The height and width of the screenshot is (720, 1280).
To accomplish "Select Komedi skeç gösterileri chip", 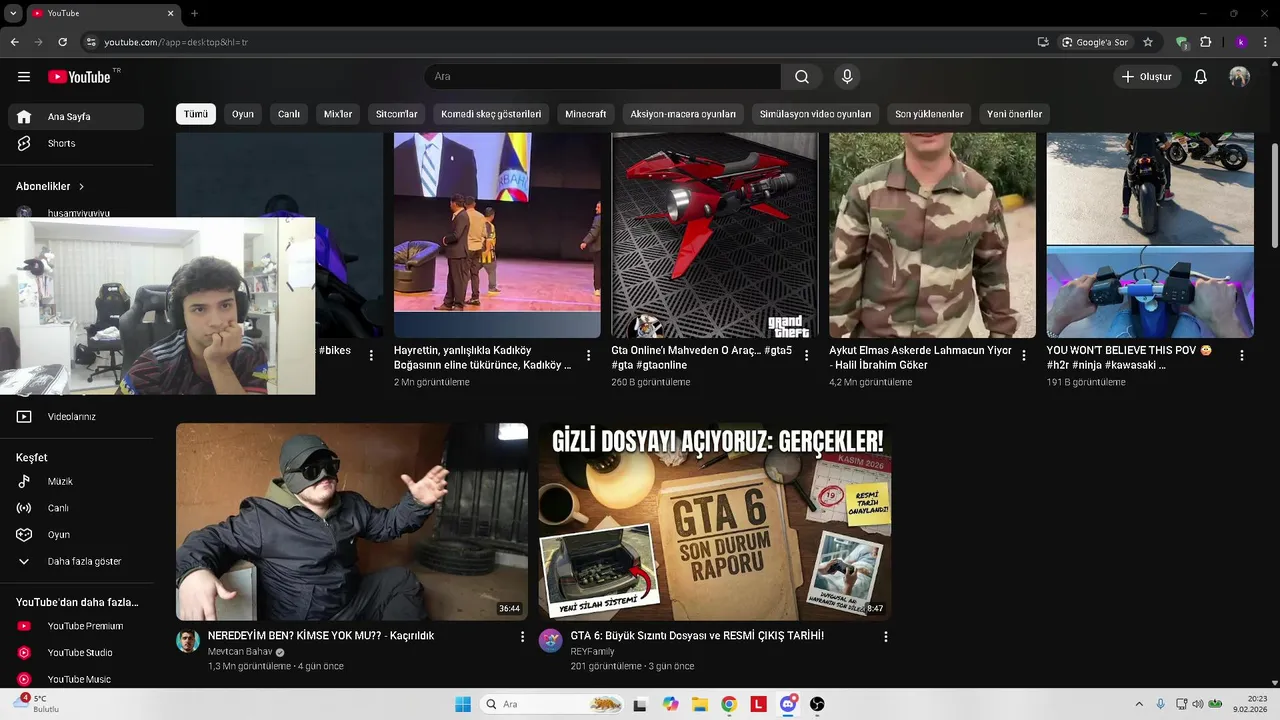I will click(x=491, y=114).
